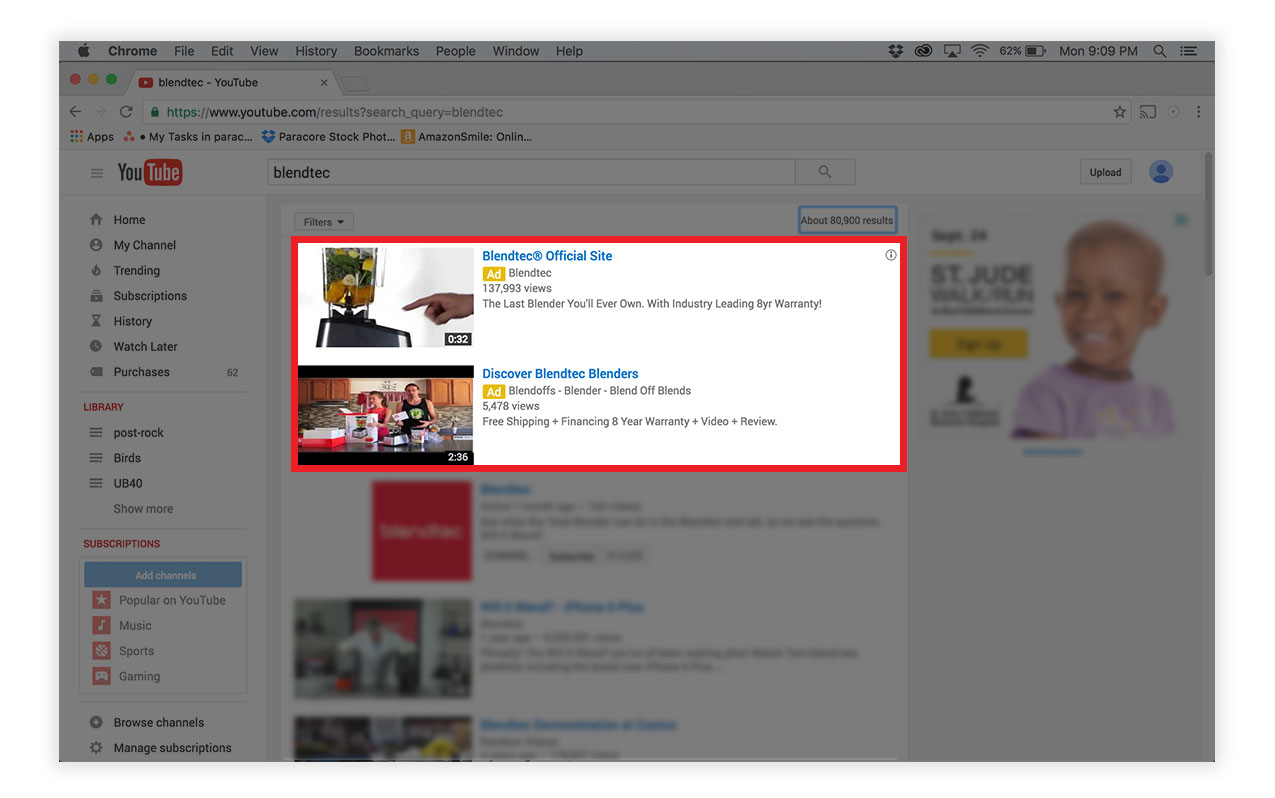The image size is (1275, 798).
Task: Open Chrome three-dot menu
Action: click(1198, 112)
